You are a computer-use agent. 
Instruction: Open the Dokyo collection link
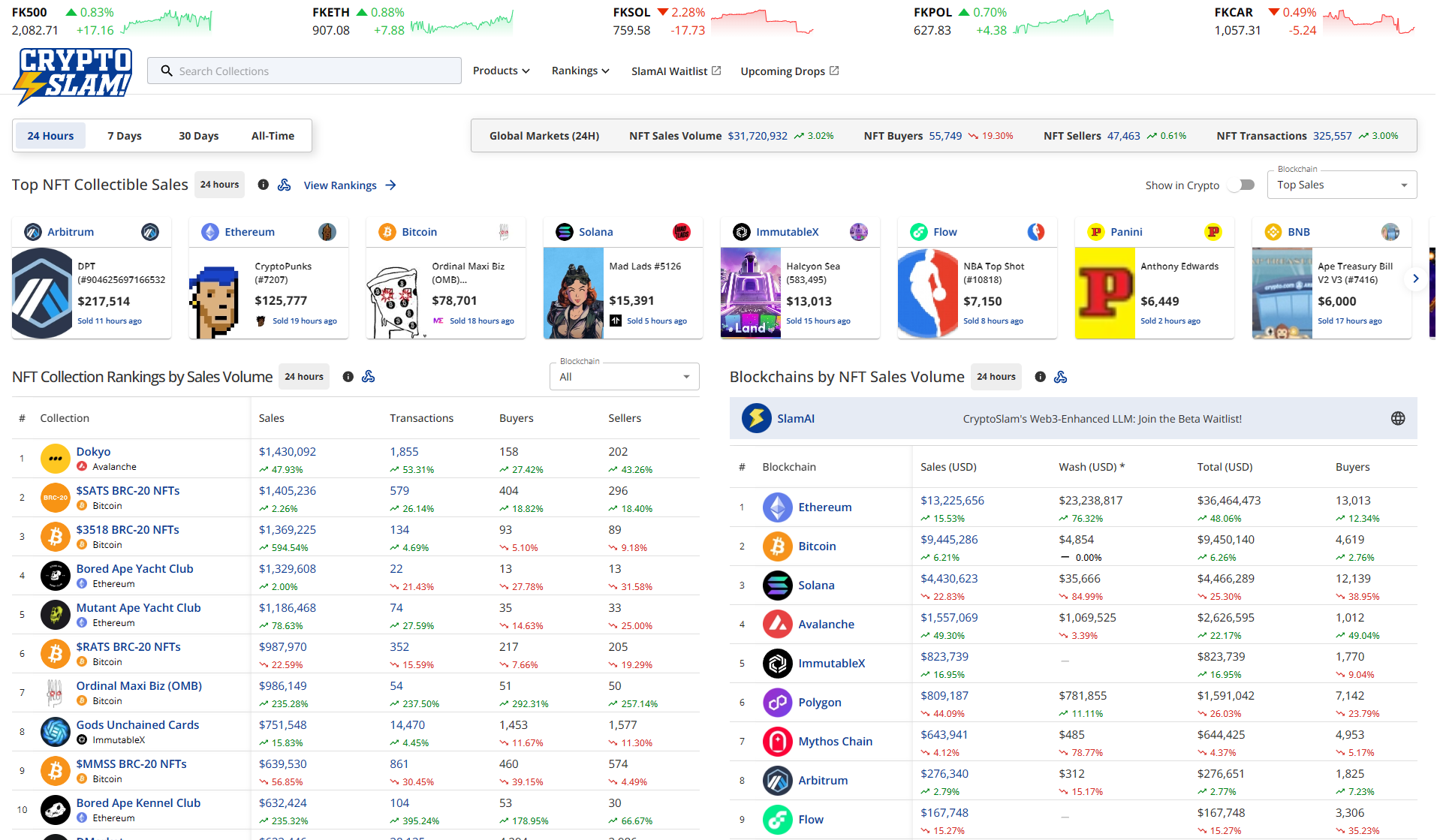(x=93, y=451)
